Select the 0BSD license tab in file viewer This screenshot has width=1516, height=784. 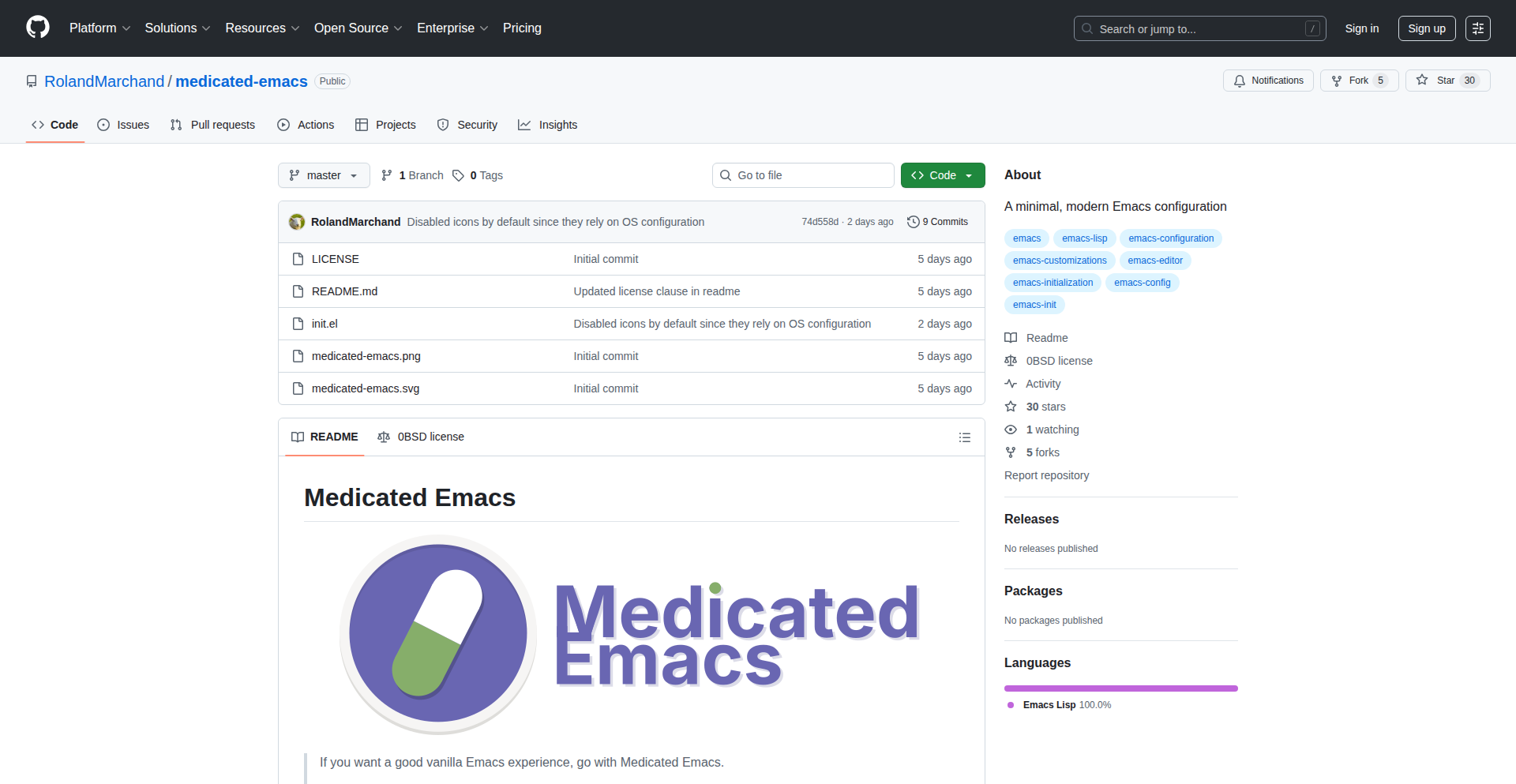click(421, 437)
